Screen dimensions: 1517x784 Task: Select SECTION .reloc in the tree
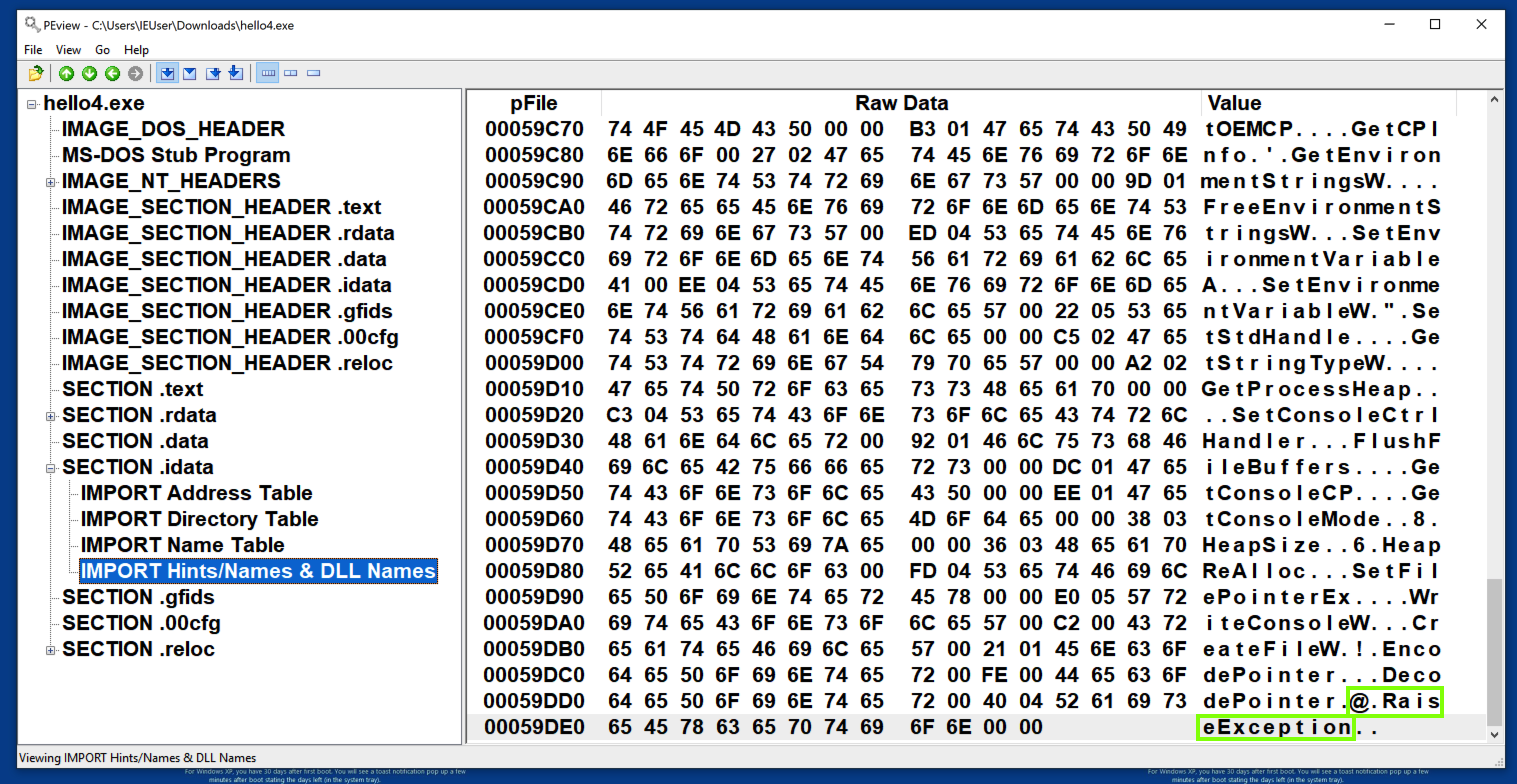tap(138, 649)
